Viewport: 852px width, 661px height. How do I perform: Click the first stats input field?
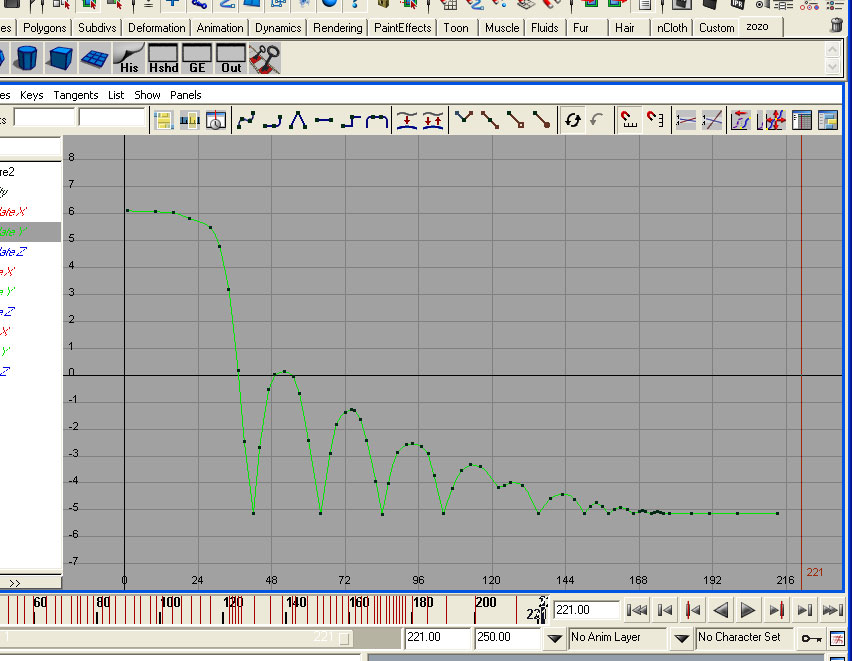[x=44, y=117]
